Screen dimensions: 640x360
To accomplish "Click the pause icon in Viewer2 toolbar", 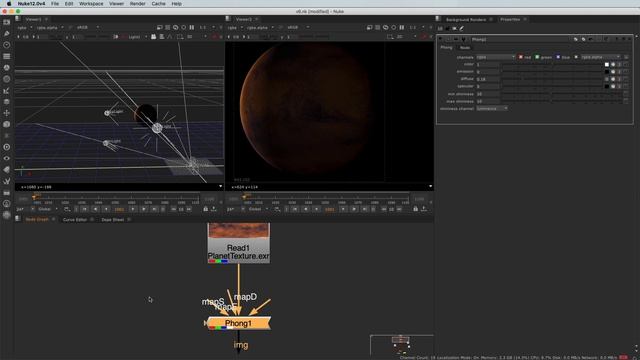I will click(402, 27).
